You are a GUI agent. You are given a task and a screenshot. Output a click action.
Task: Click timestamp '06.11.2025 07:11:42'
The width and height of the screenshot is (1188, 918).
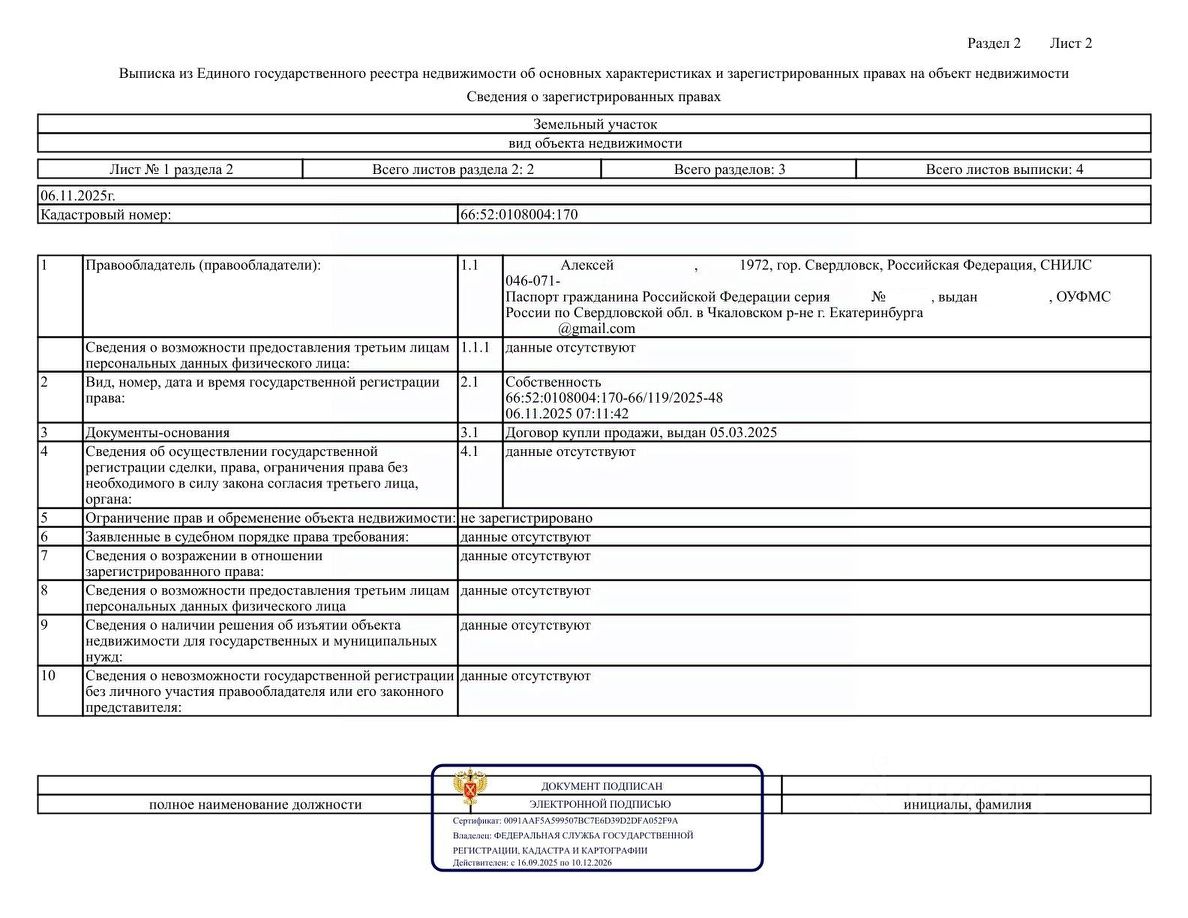(x=567, y=414)
